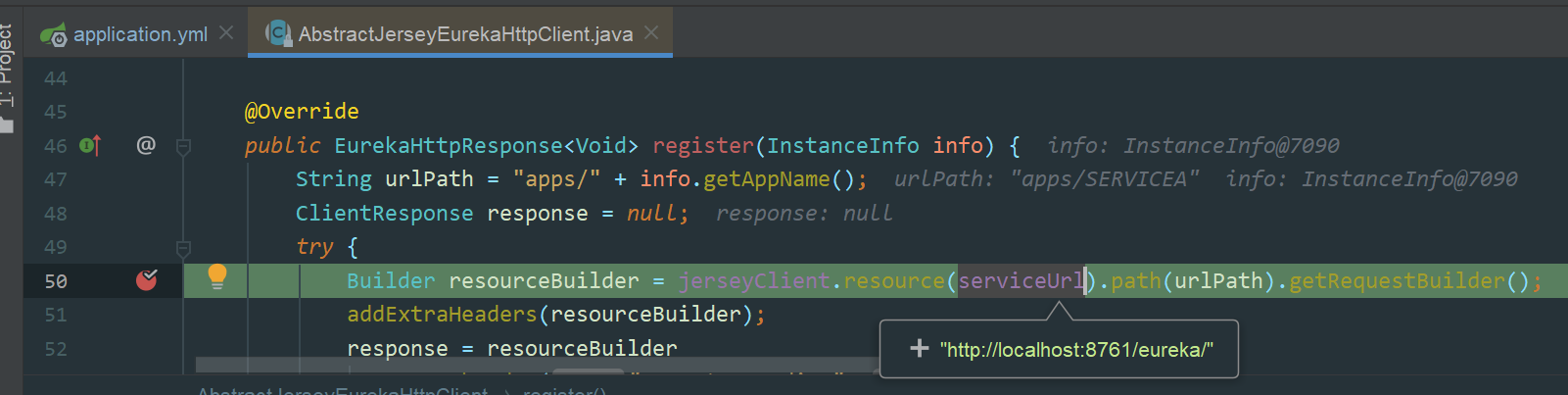Screen dimensions: 1568x395
Task: Click the yellow intention lightbulb icon
Action: [x=217, y=277]
